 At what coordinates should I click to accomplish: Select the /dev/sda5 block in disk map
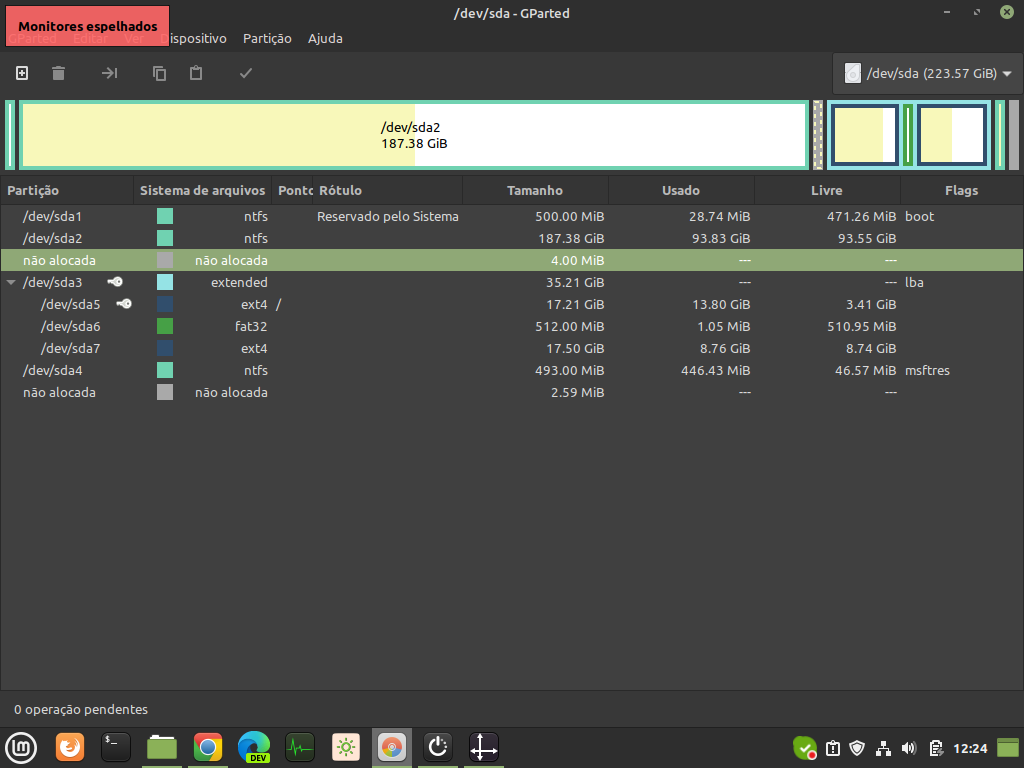[x=865, y=135]
